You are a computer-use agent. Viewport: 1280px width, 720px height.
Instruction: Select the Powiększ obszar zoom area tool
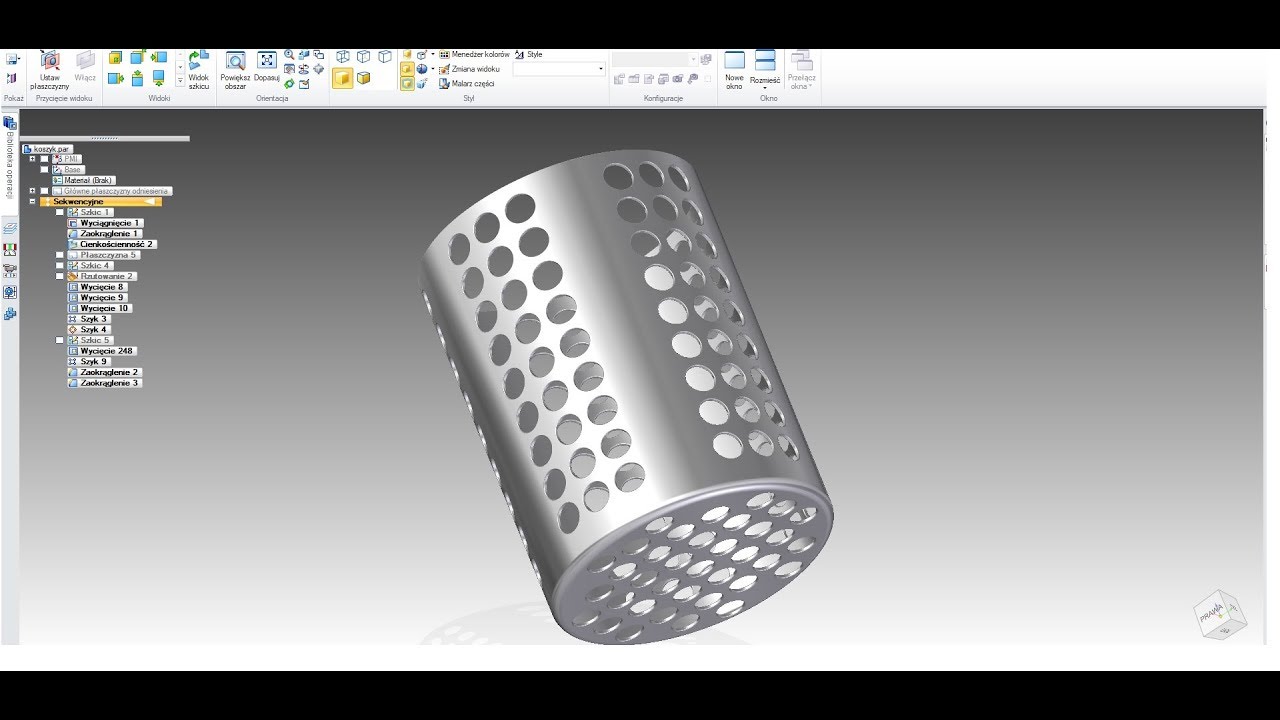pos(235,70)
